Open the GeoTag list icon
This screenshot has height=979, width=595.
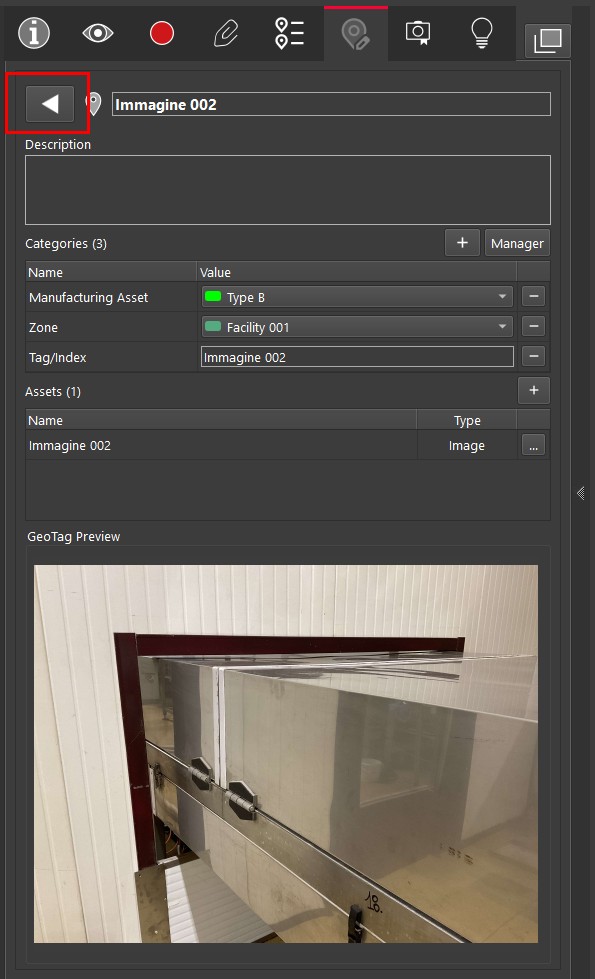(x=290, y=33)
